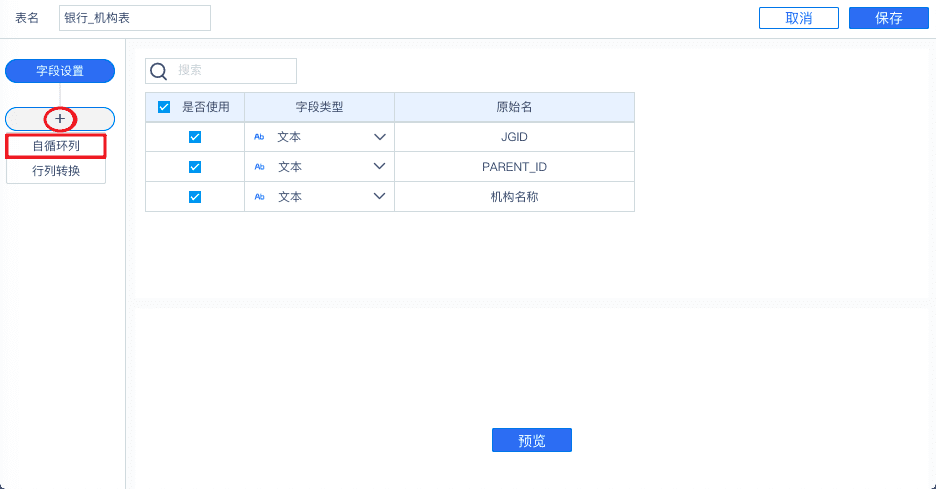Click the 取消 button
936x489 pixels.
coord(798,18)
